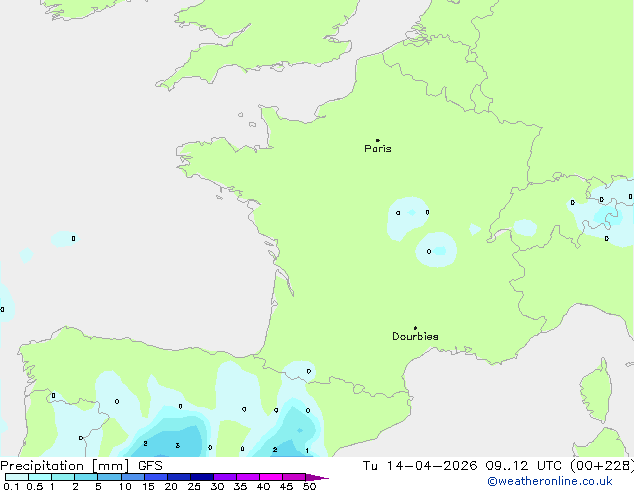Click the Dourbies city label
Image resolution: width=634 pixels, height=490 pixels.
(x=415, y=336)
